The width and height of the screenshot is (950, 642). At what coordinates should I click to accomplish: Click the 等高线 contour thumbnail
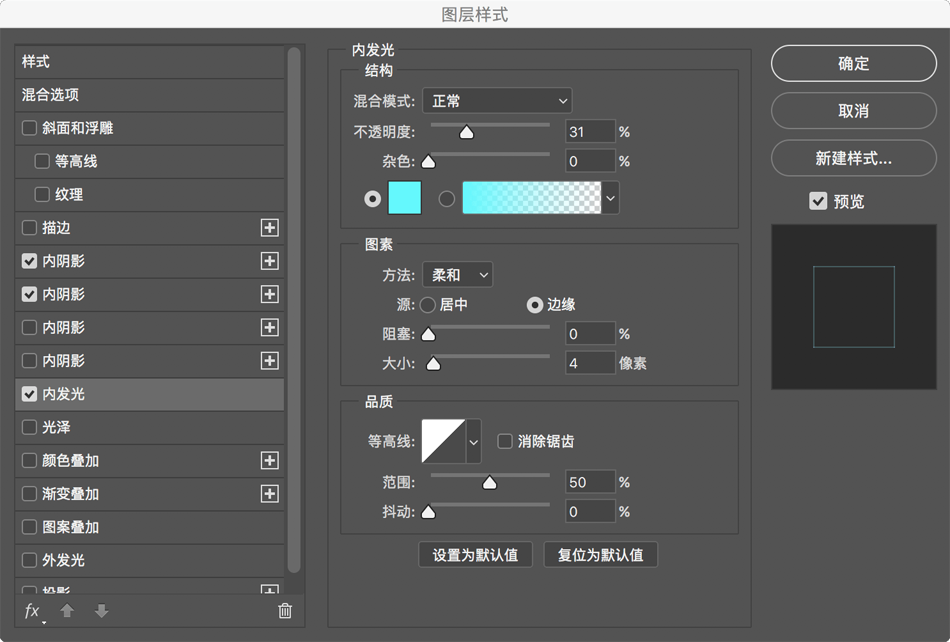443,442
